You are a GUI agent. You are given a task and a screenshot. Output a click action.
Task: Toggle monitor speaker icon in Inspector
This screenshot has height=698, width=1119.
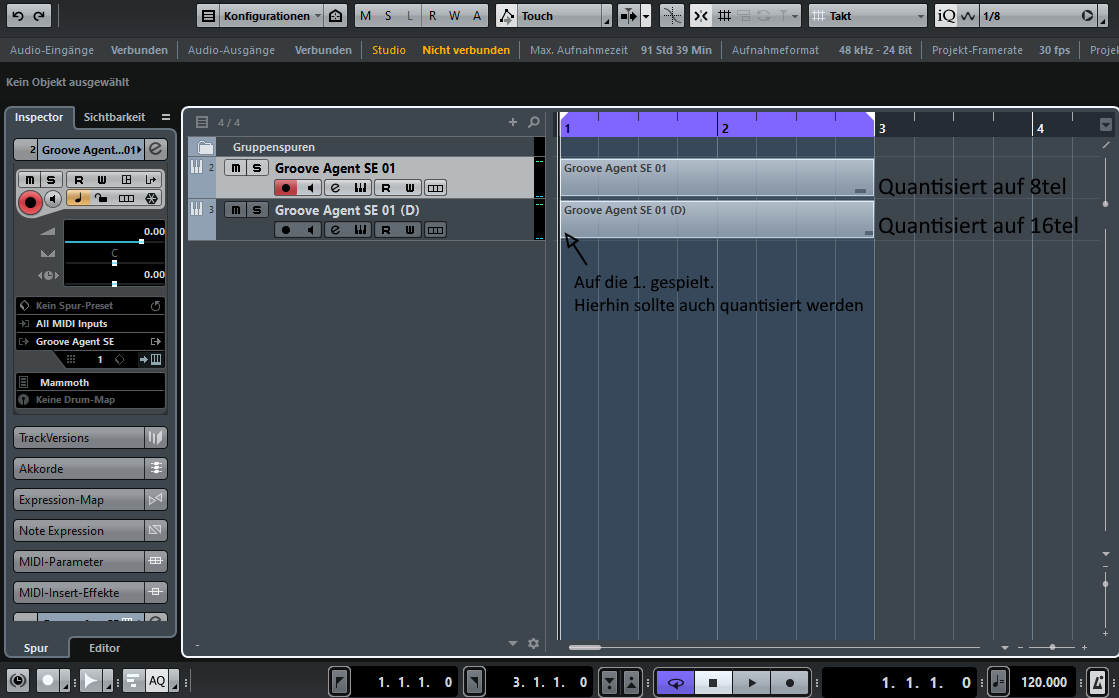pos(54,199)
